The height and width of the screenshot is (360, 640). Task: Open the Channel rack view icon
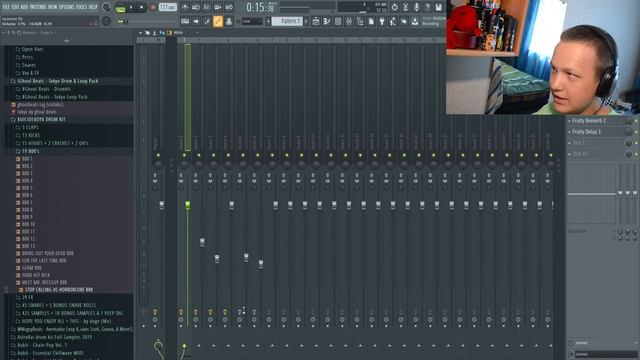click(x=338, y=21)
